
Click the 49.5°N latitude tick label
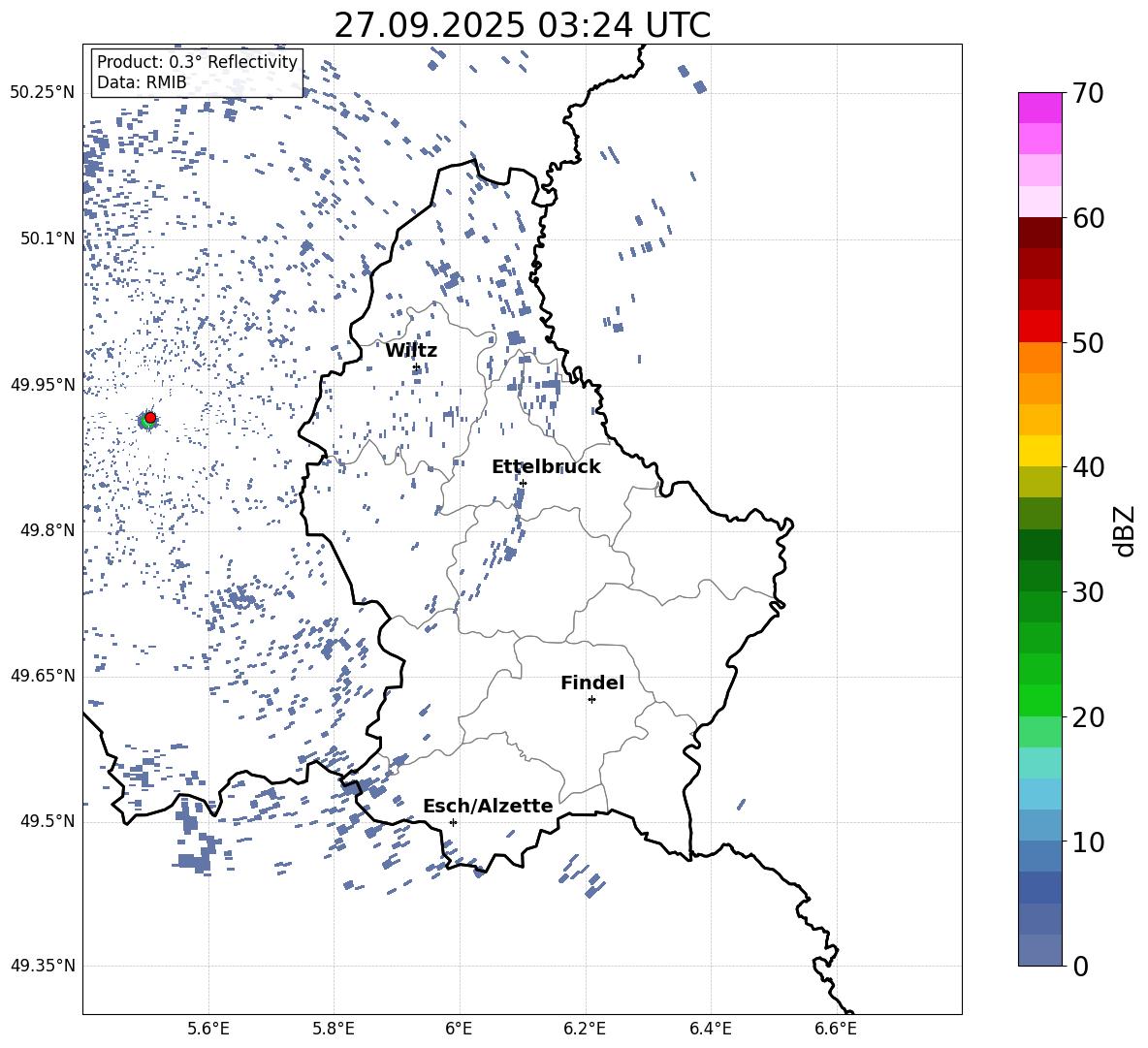48,821
